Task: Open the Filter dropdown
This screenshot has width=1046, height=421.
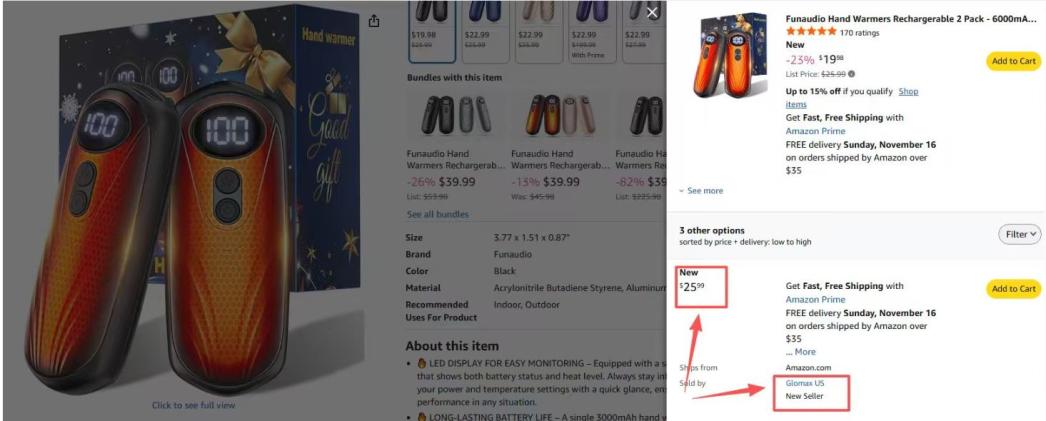Action: (1019, 235)
